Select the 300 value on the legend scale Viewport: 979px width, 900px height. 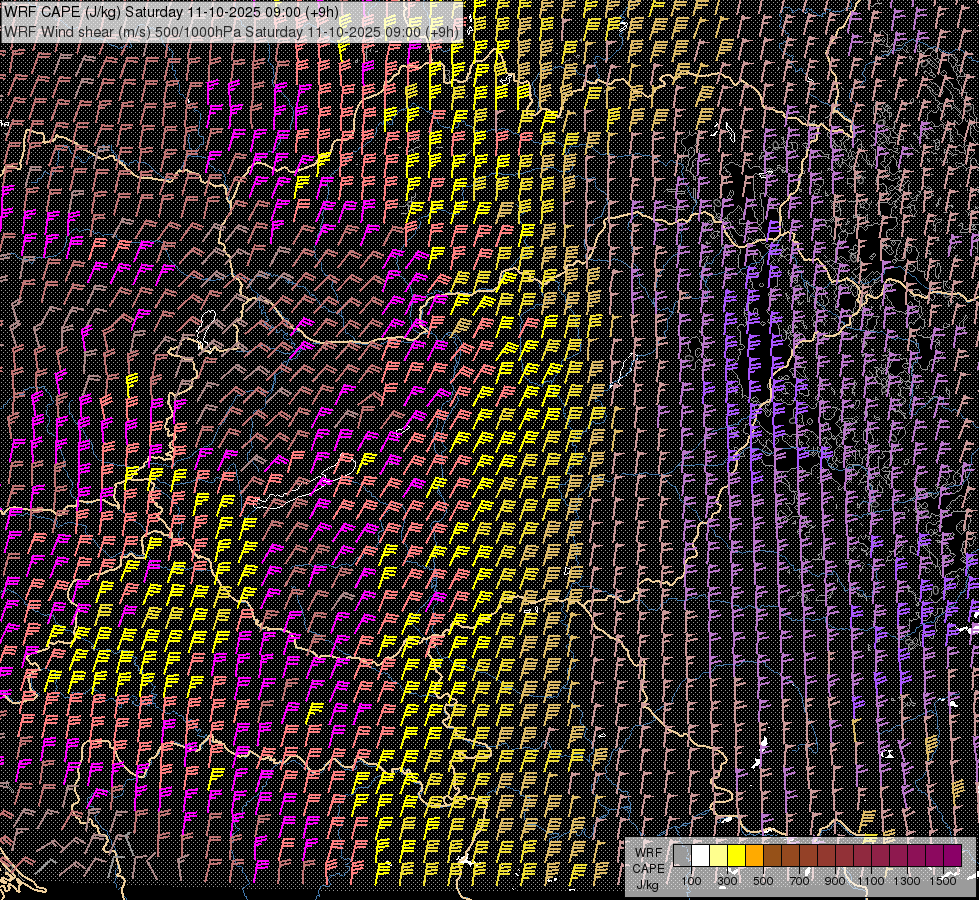coord(727,881)
